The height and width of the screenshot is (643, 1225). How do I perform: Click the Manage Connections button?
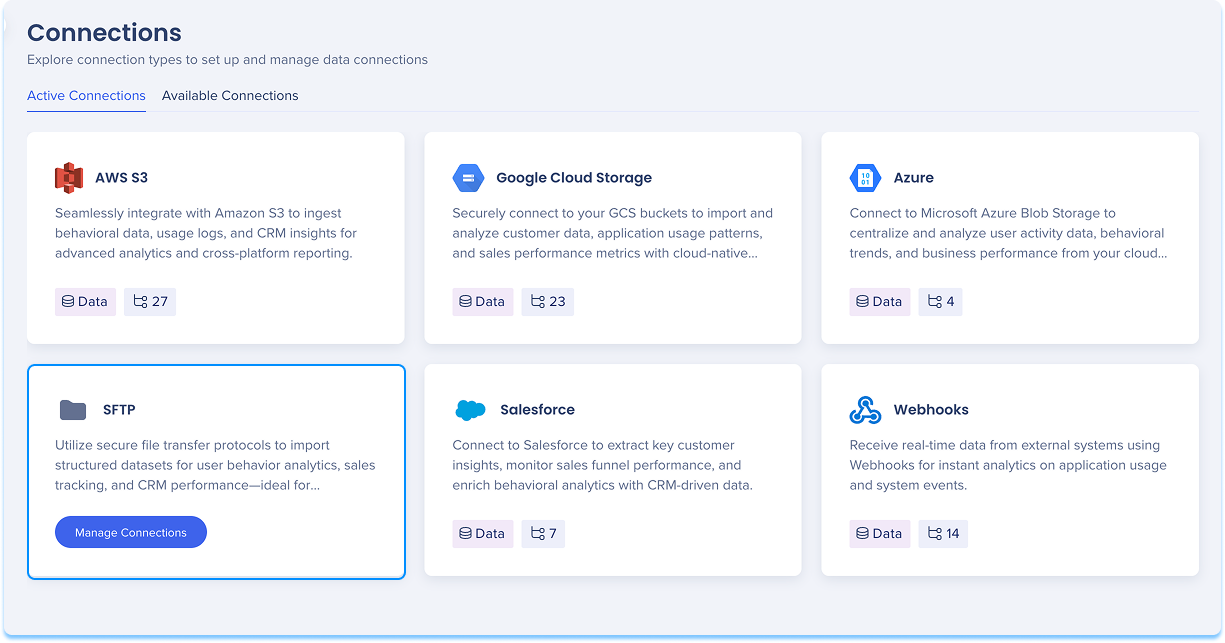pos(131,533)
